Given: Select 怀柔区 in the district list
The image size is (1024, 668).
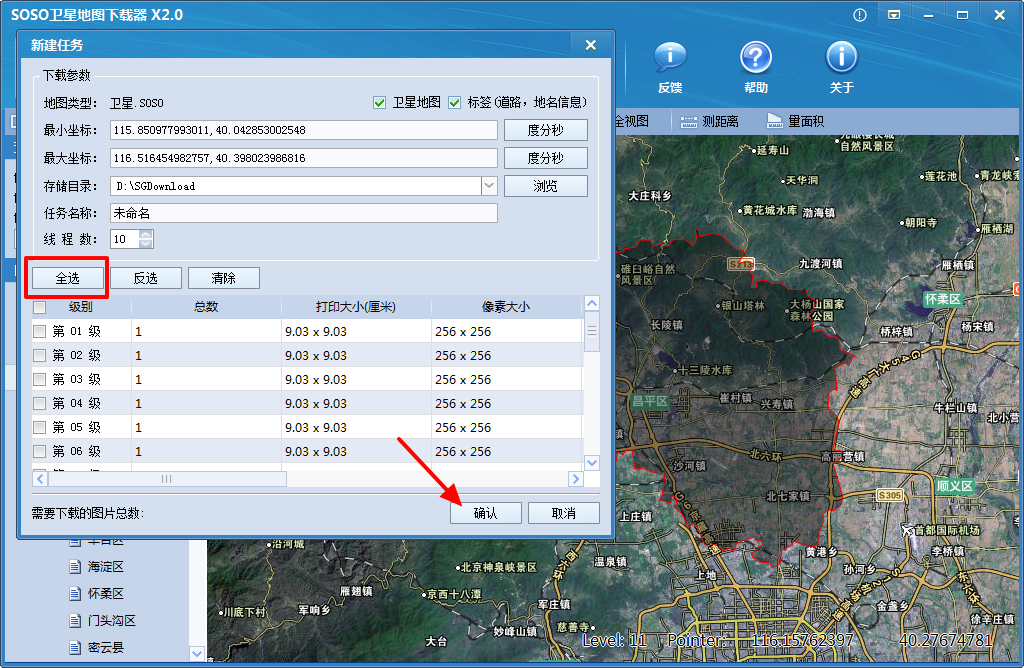Looking at the screenshot, I should (x=105, y=593).
